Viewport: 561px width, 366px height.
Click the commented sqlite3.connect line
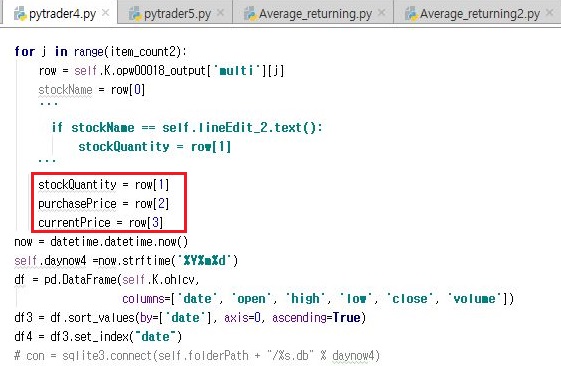coord(197,356)
